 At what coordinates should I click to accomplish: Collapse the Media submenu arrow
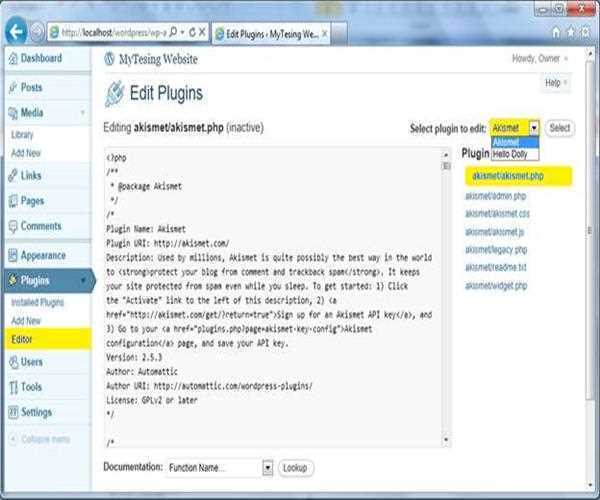pos(83,113)
